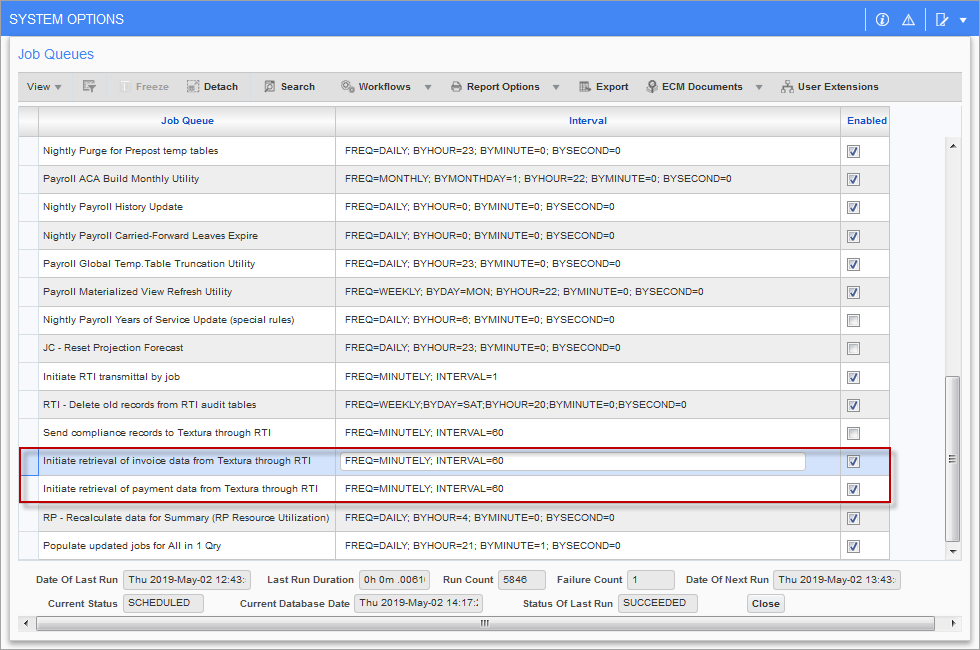
Task: Click the Search toolbar icon
Action: click(270, 87)
